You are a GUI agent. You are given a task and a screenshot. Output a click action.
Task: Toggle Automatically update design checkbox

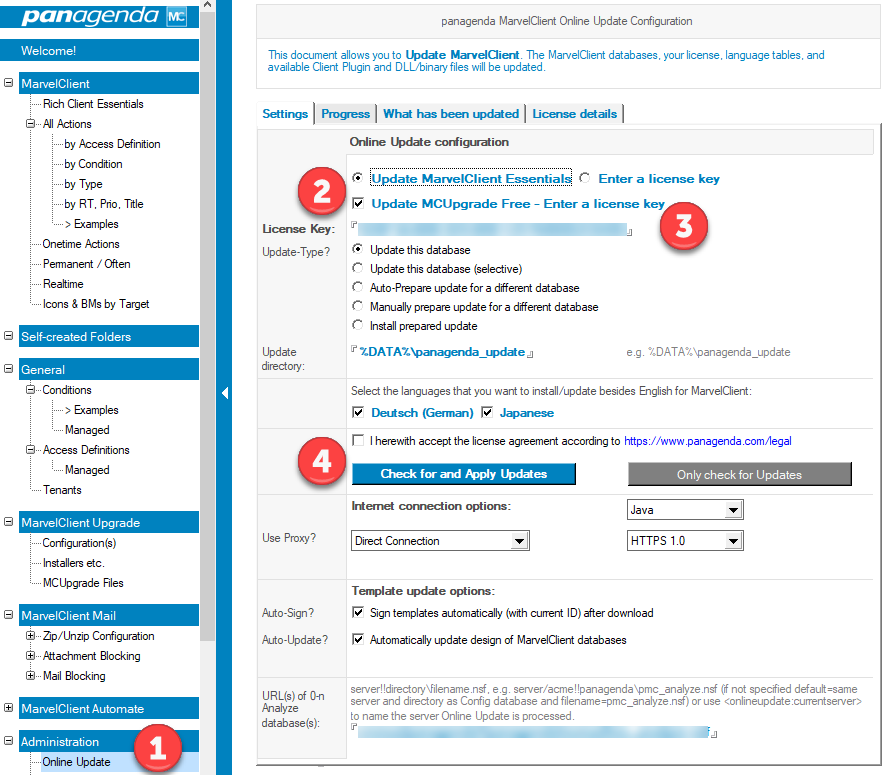358,639
